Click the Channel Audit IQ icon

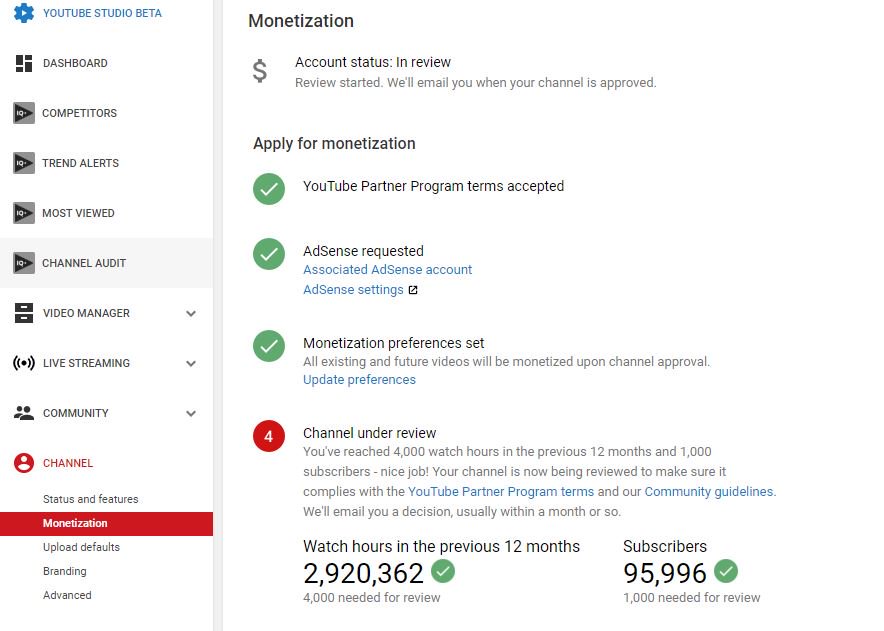24,263
